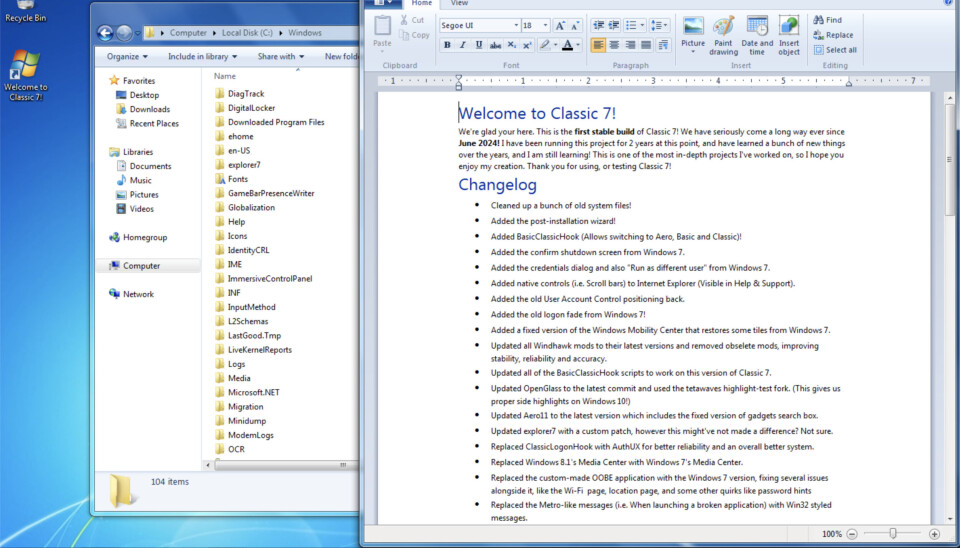The image size is (960, 548).
Task: Open the bullet list style dropdown arrow
Action: pyautogui.click(x=642, y=25)
